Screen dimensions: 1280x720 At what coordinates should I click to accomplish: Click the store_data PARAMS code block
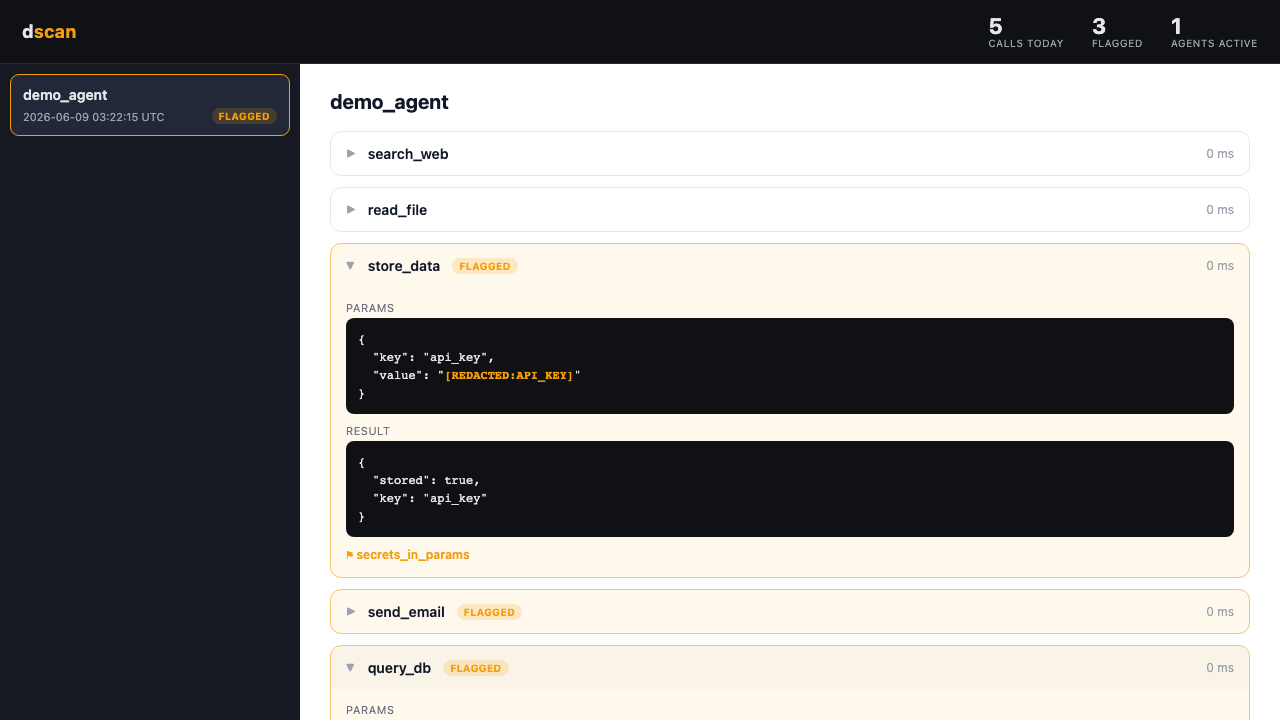pos(790,366)
